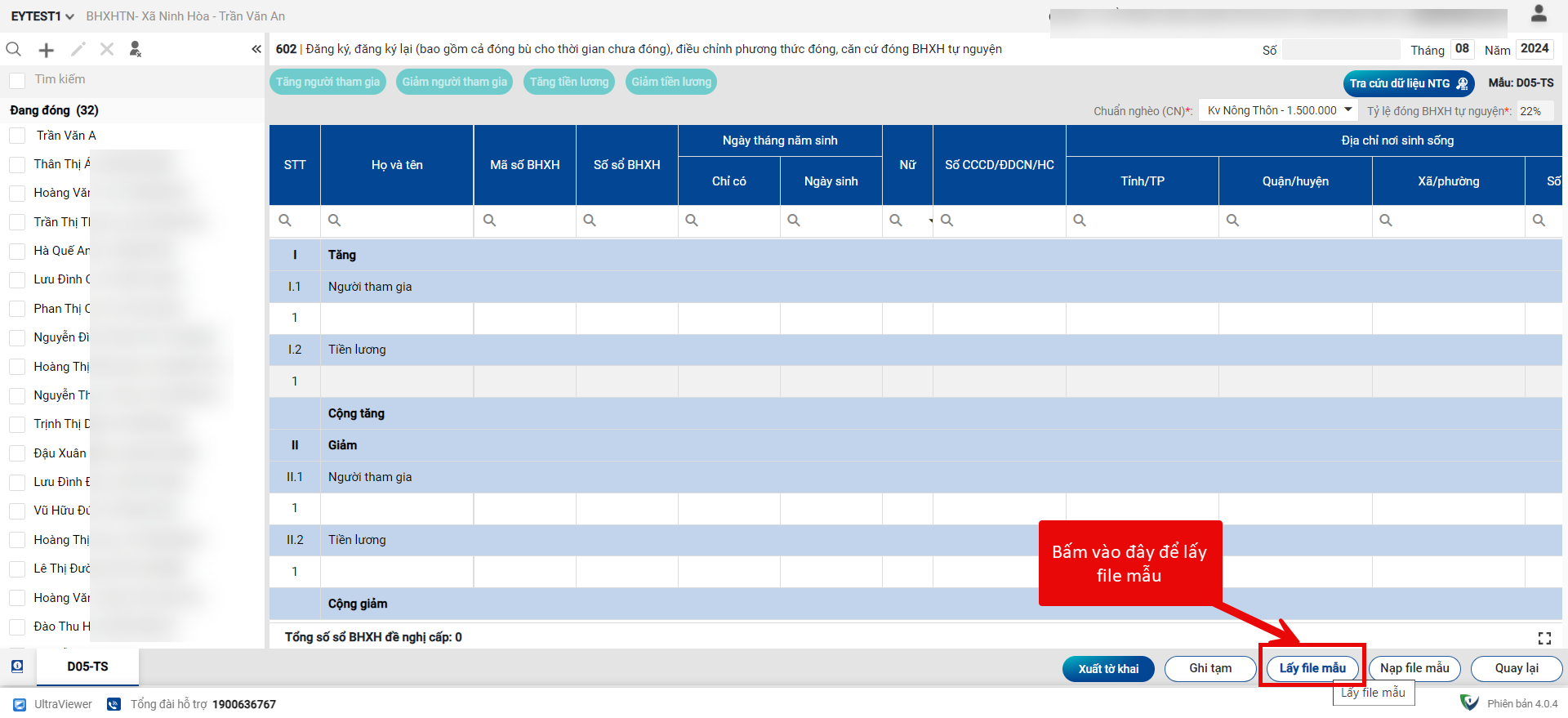Add a new participant with plus icon

tap(47, 50)
